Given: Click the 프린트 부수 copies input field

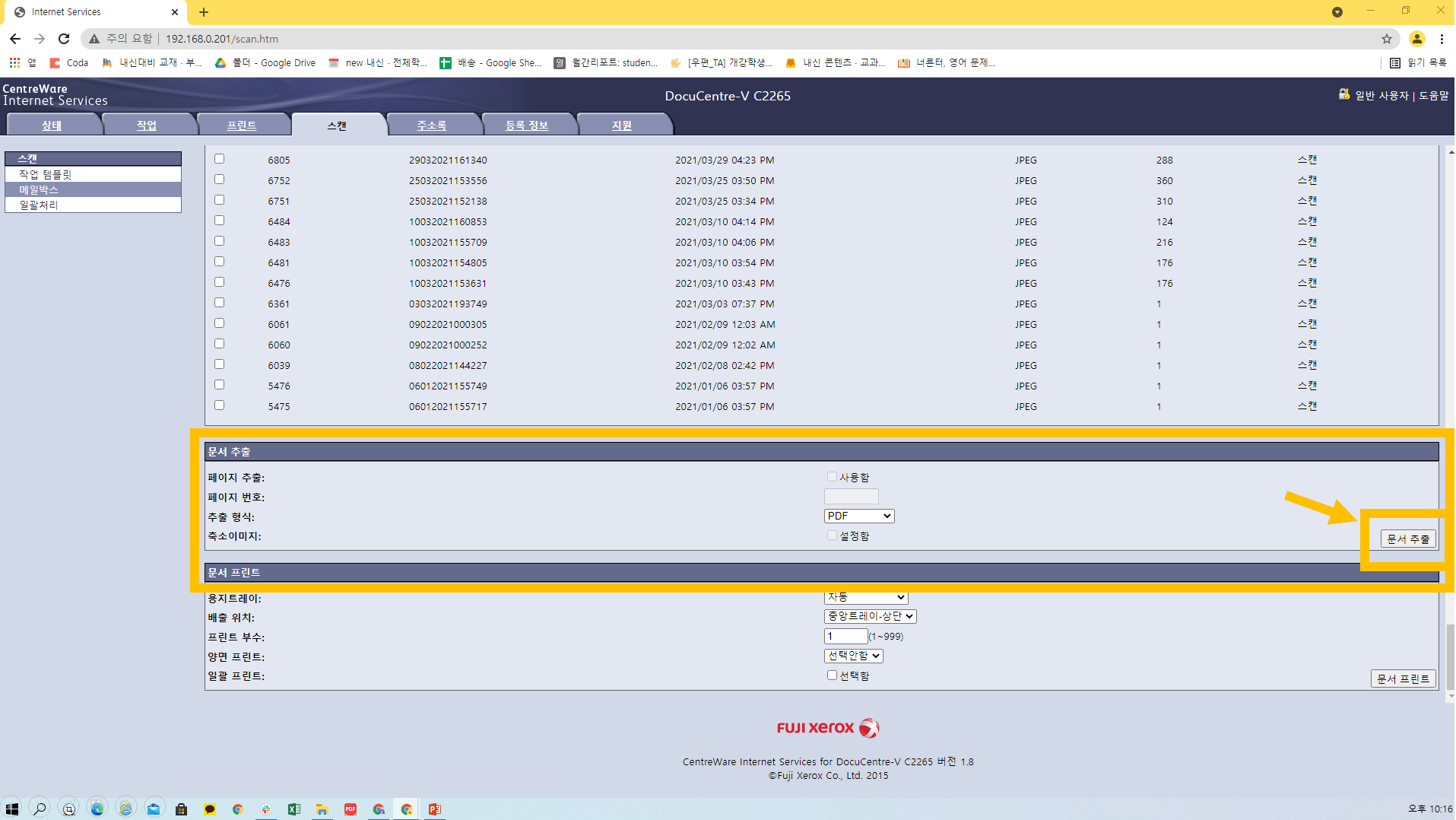Looking at the screenshot, I should 845,636.
